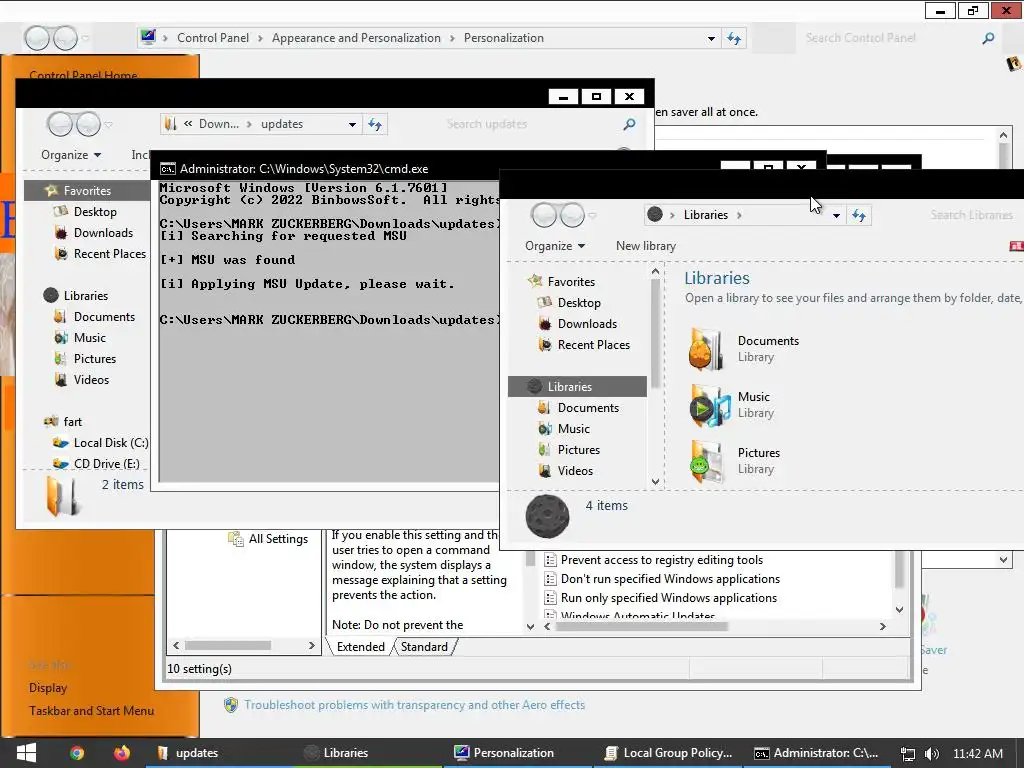Open Troubleshoot transparency and Aero effects link
This screenshot has width=1024, height=768.
click(414, 705)
